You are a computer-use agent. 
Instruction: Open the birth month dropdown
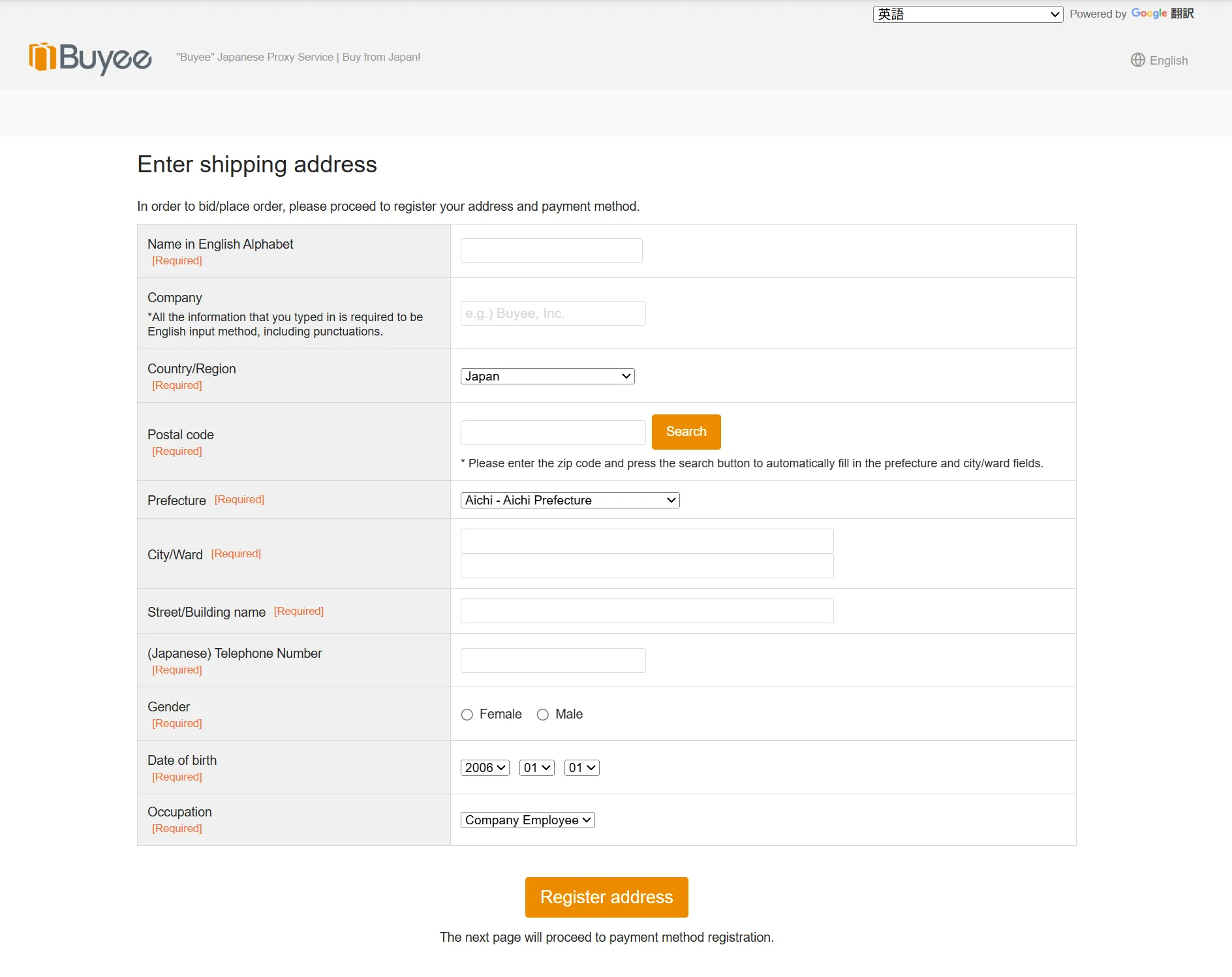point(536,768)
